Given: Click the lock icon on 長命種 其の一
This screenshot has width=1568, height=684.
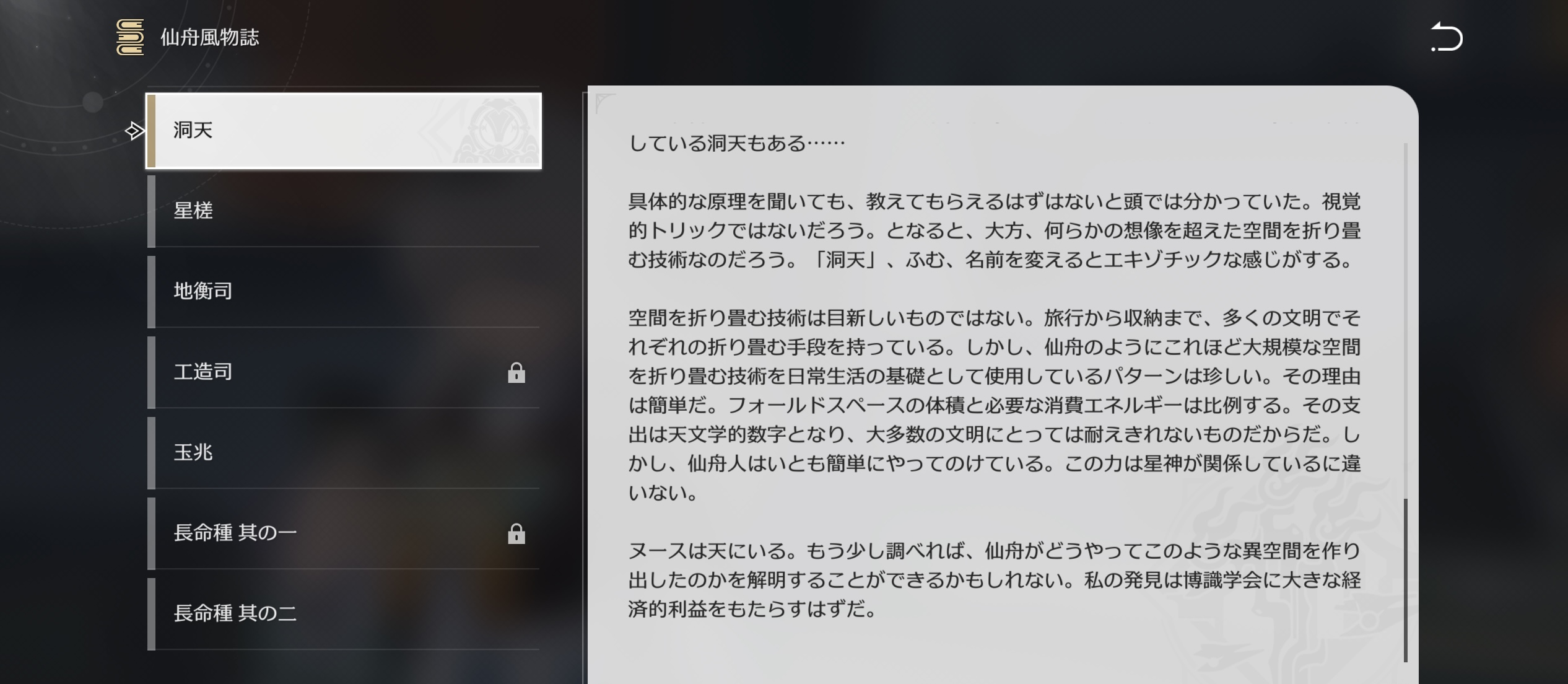Looking at the screenshot, I should click(516, 533).
